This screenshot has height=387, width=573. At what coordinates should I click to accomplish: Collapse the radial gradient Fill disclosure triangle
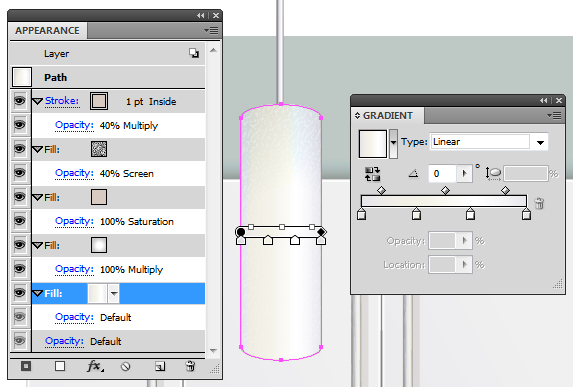[x=38, y=245]
